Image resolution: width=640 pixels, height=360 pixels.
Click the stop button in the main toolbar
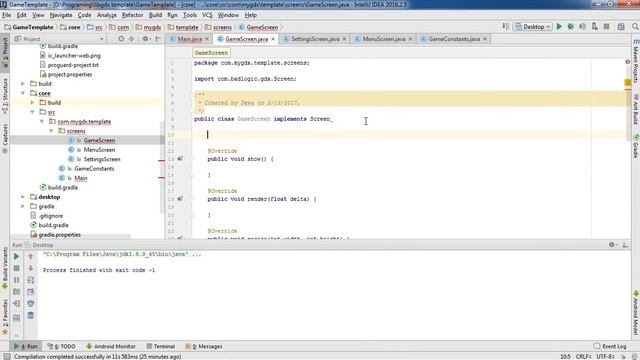[x=607, y=27]
